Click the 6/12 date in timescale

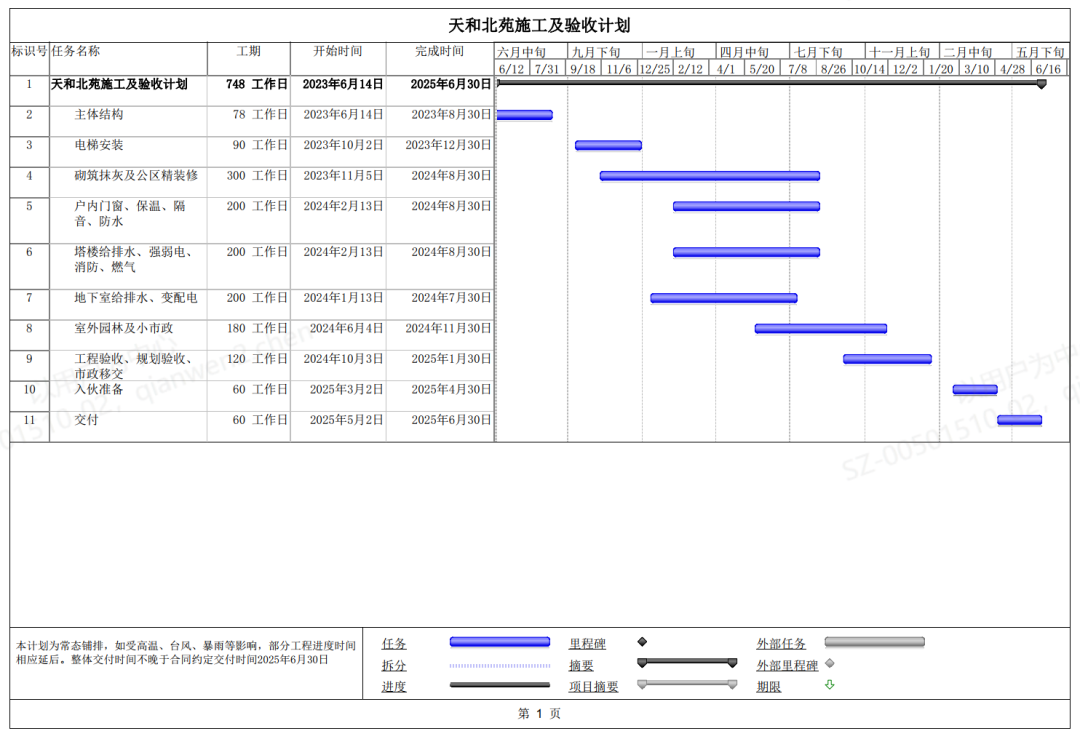pos(511,69)
